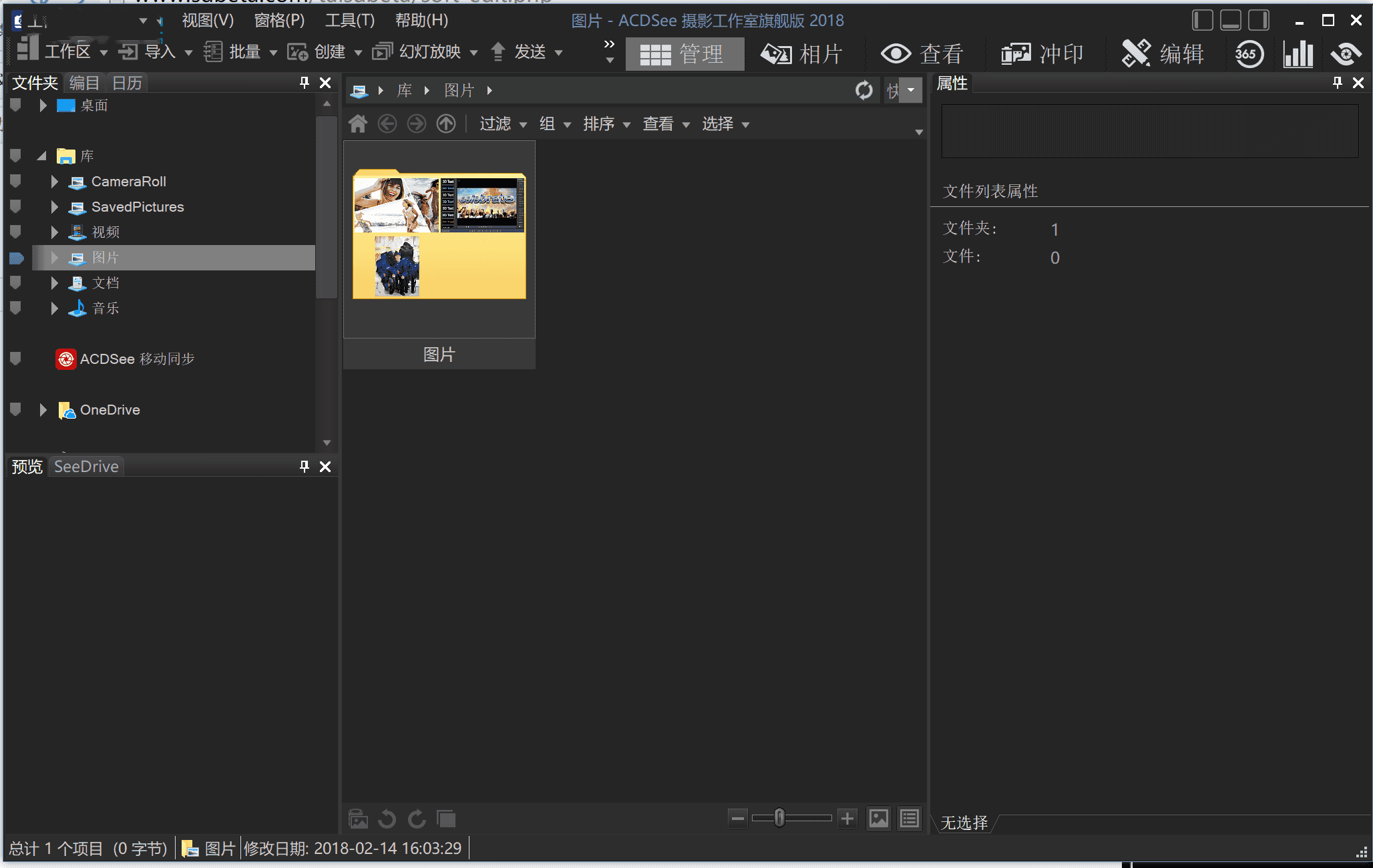Open the 排序 sort dropdown
This screenshot has height=868, width=1373.
(x=606, y=124)
